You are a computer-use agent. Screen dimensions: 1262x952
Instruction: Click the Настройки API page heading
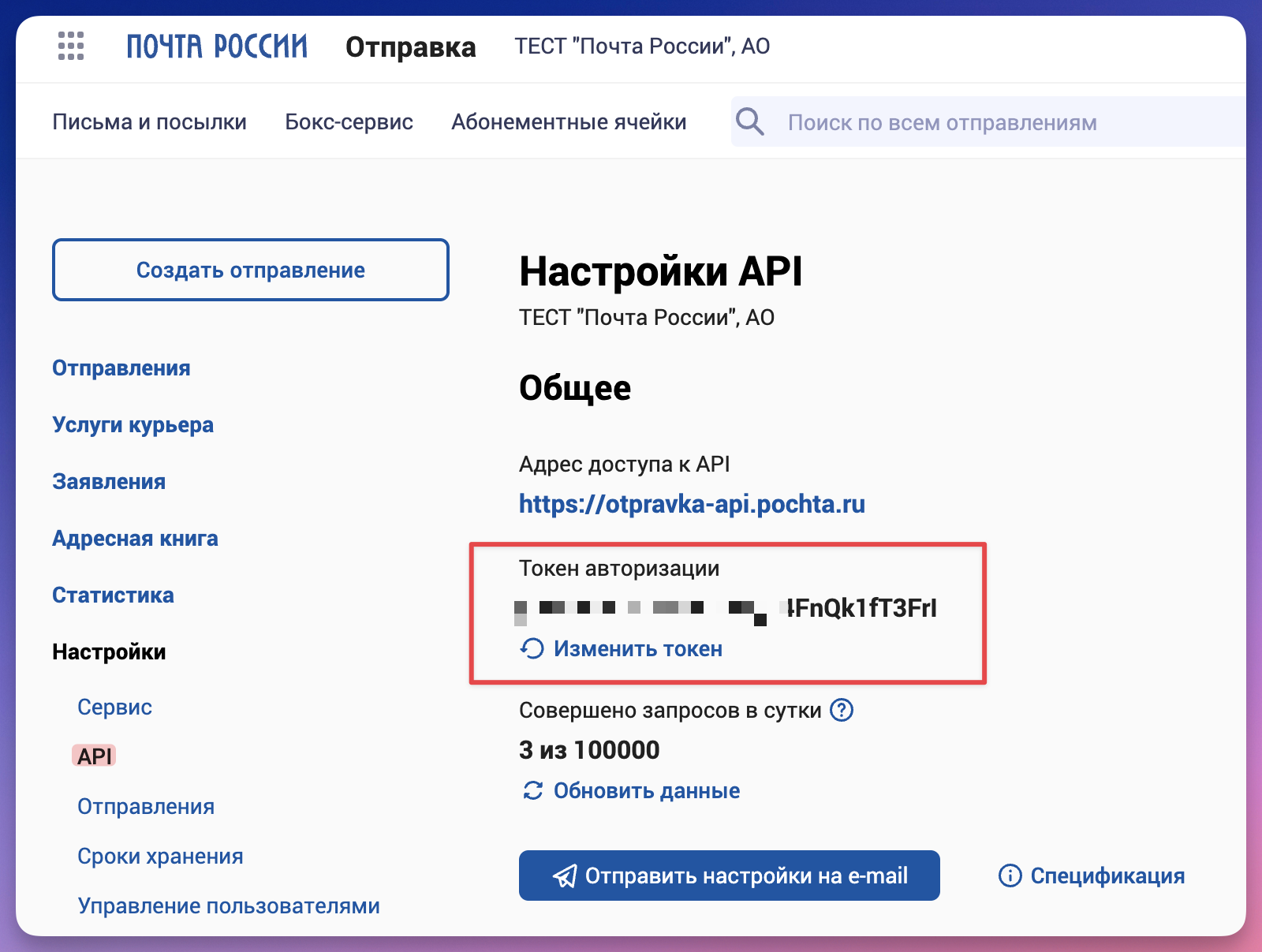point(661,271)
